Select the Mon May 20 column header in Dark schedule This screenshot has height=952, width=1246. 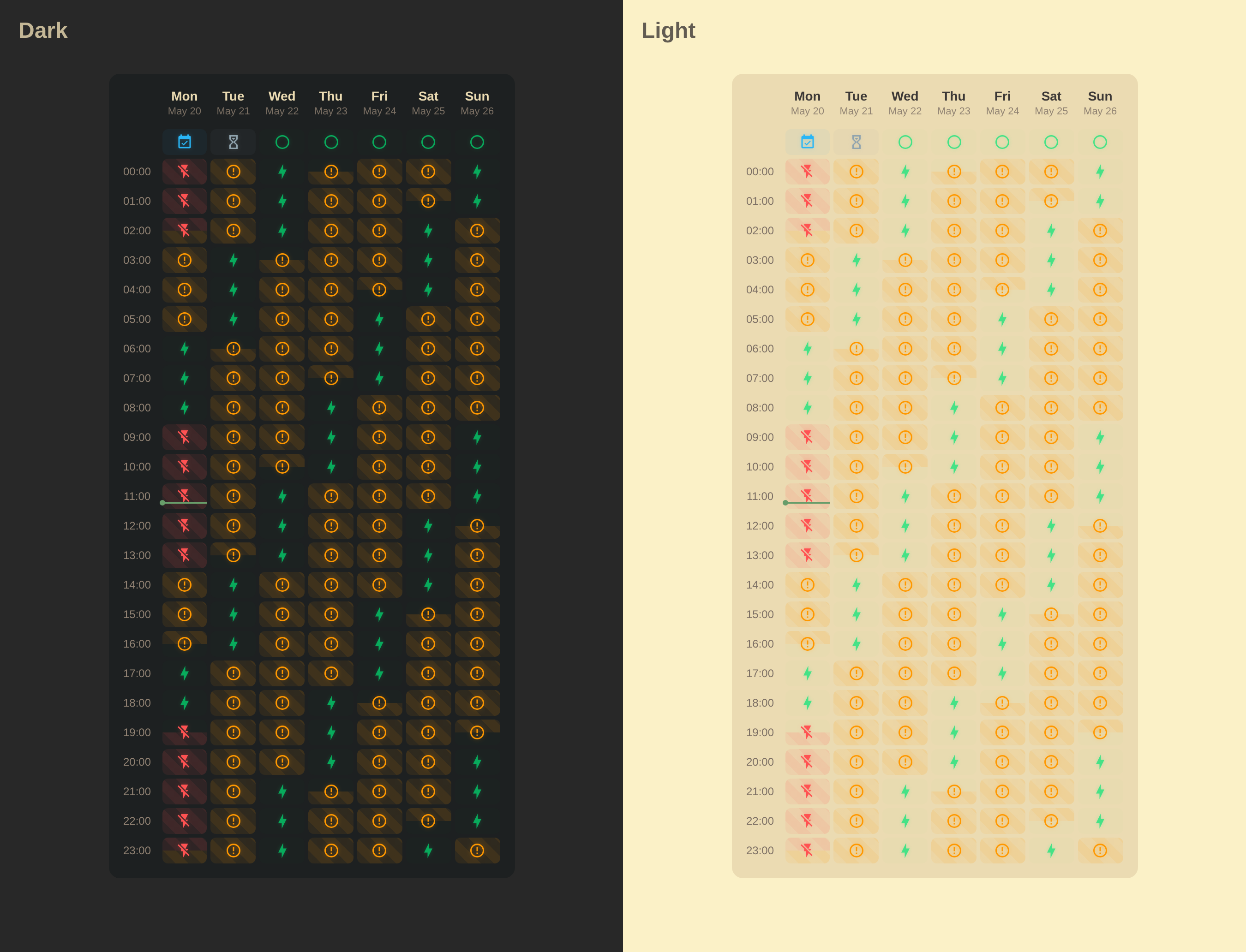(x=184, y=102)
